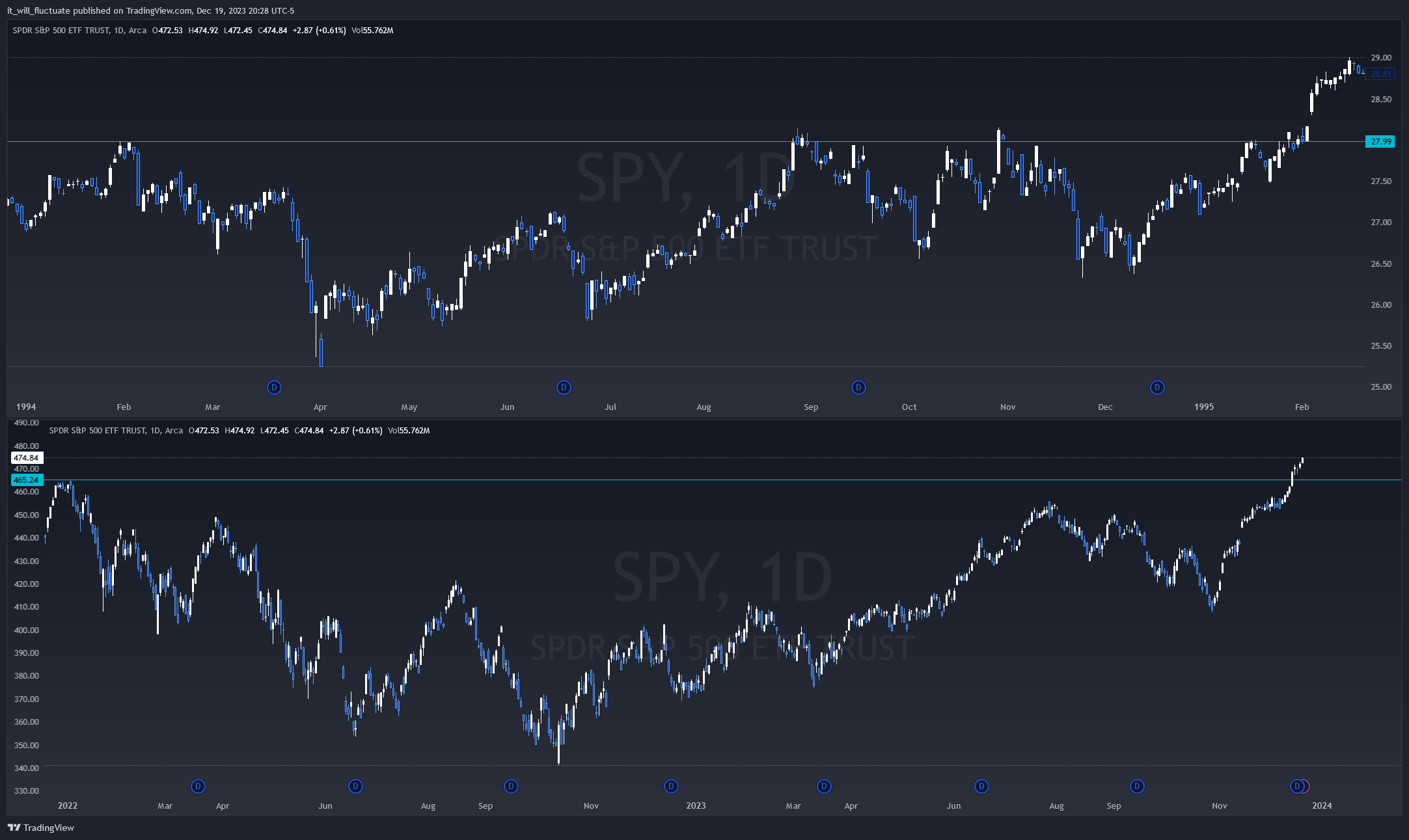Click the 29.00 price axis label

[1381, 58]
